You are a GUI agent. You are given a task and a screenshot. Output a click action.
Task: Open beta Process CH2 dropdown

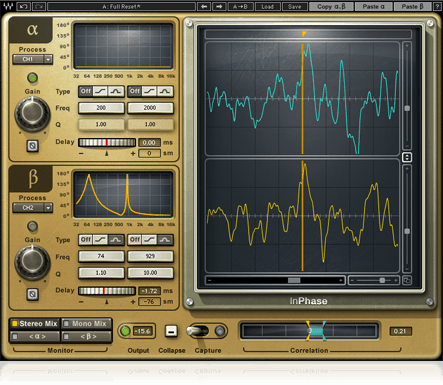click(x=32, y=208)
